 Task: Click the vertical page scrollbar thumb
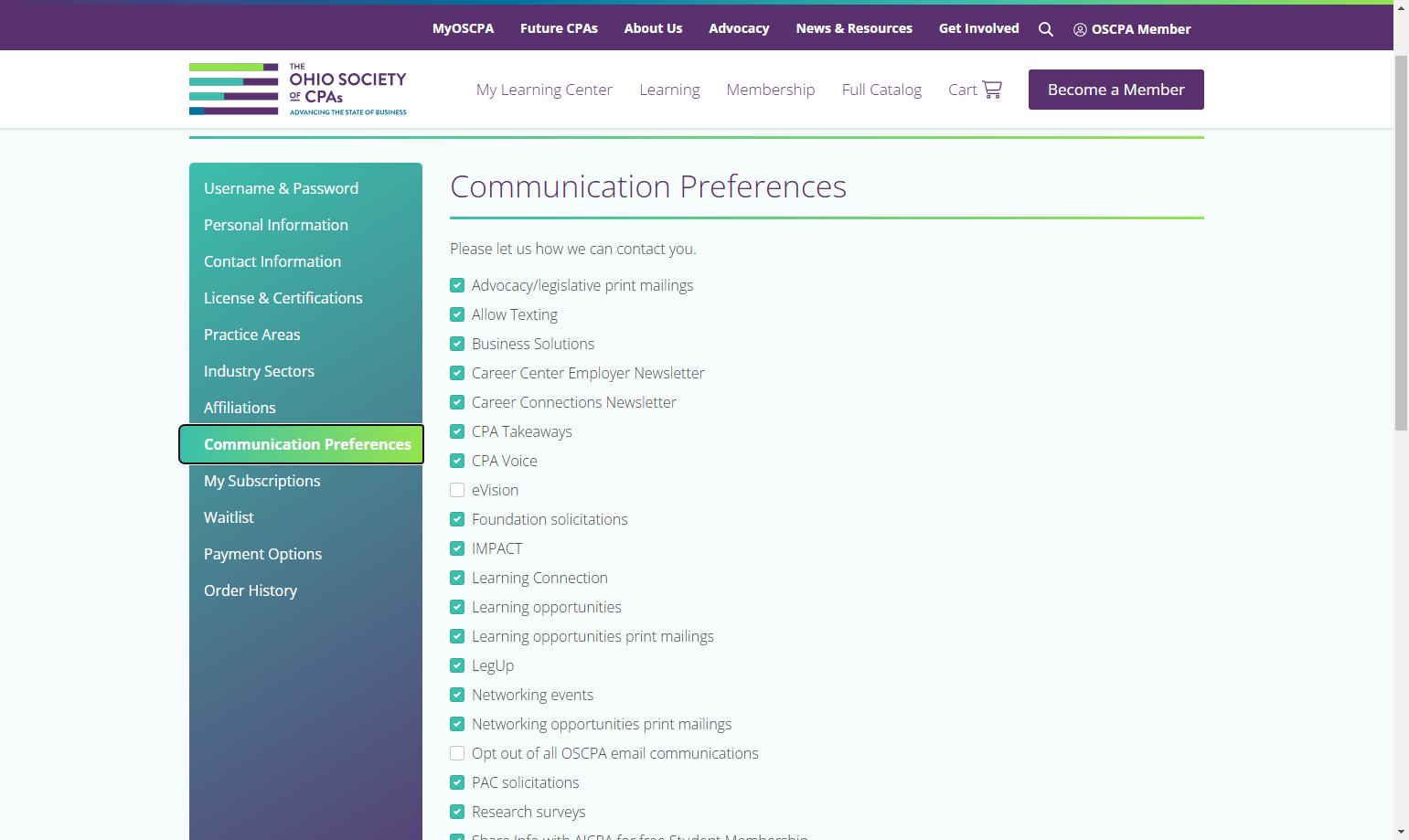tap(1401, 242)
